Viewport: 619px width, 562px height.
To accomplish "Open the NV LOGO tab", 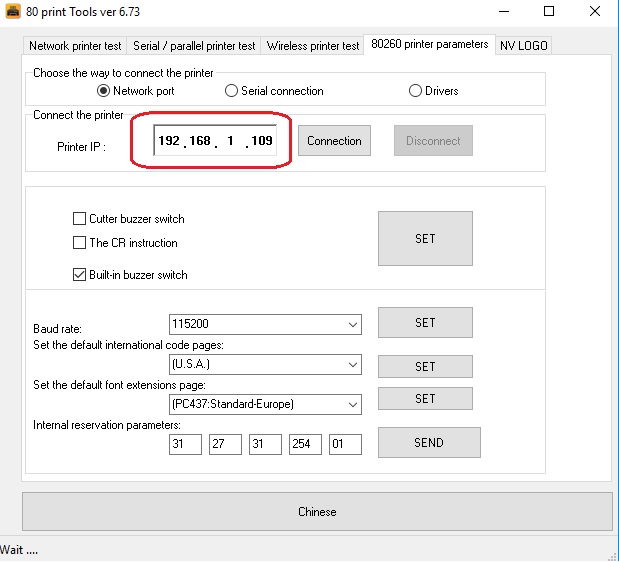I will [x=524, y=46].
